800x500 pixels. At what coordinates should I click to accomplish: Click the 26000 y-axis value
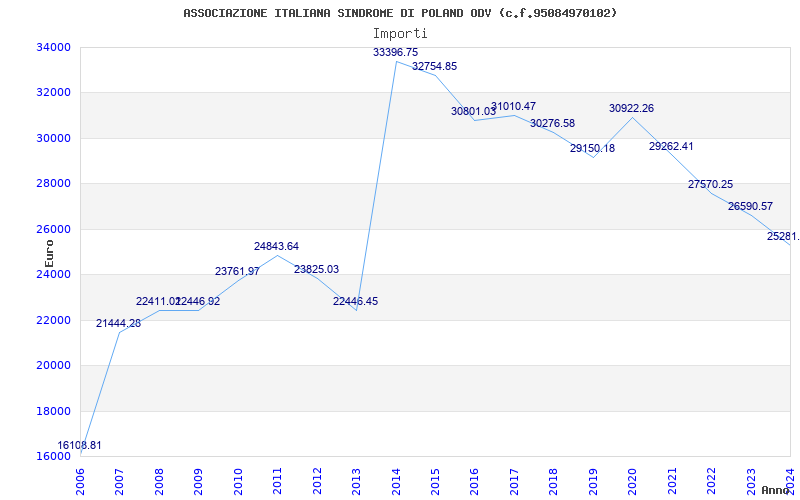pos(53,229)
